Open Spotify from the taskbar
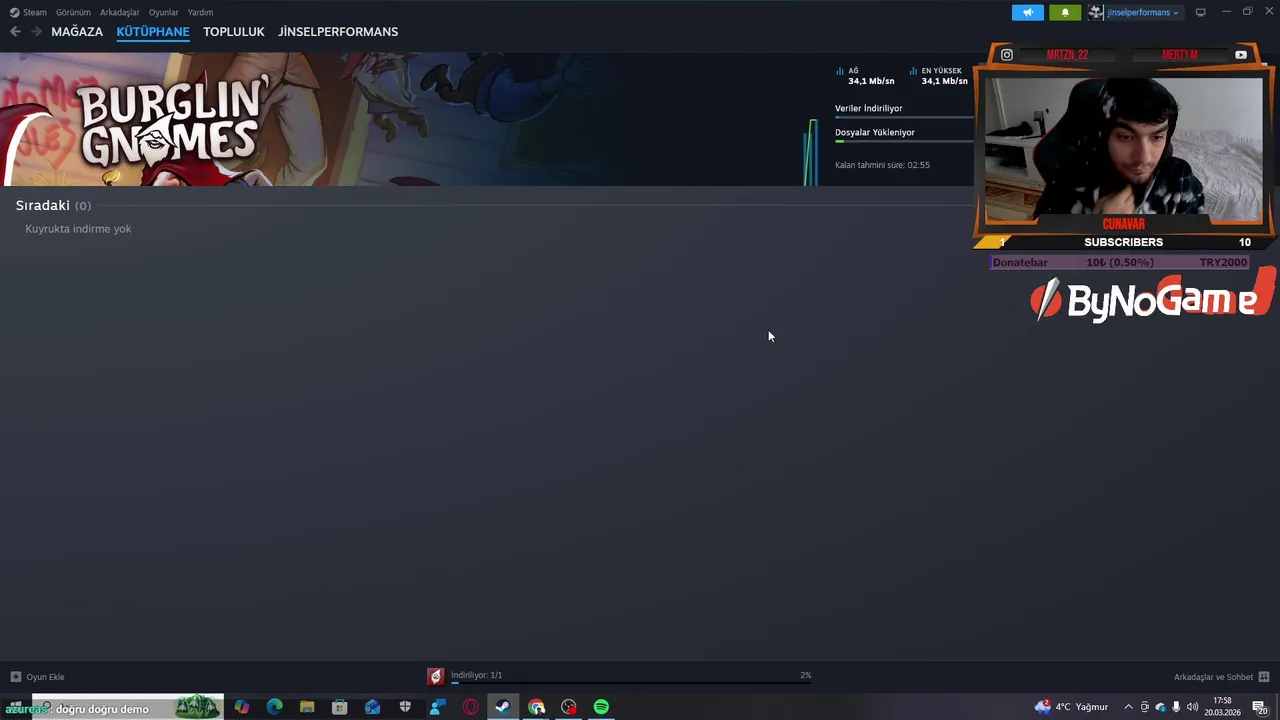Screen dimensions: 1280x720 coord(601,707)
